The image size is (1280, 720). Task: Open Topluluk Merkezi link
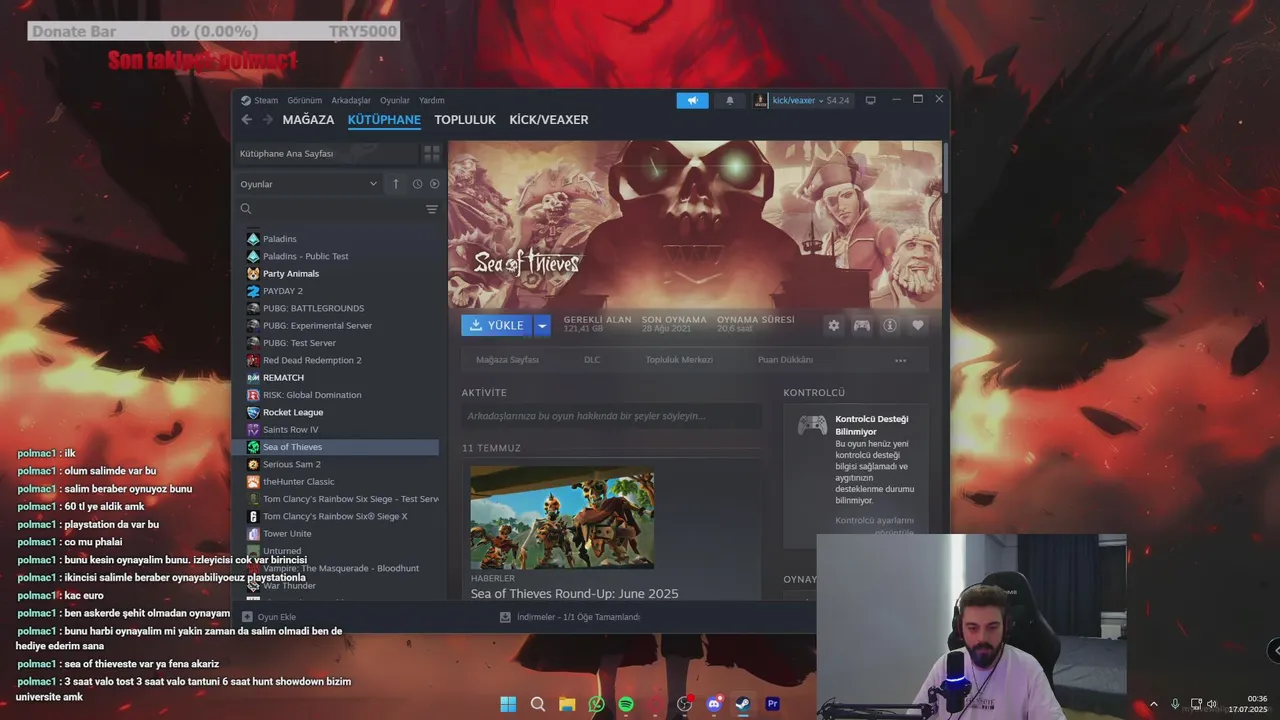pos(679,360)
